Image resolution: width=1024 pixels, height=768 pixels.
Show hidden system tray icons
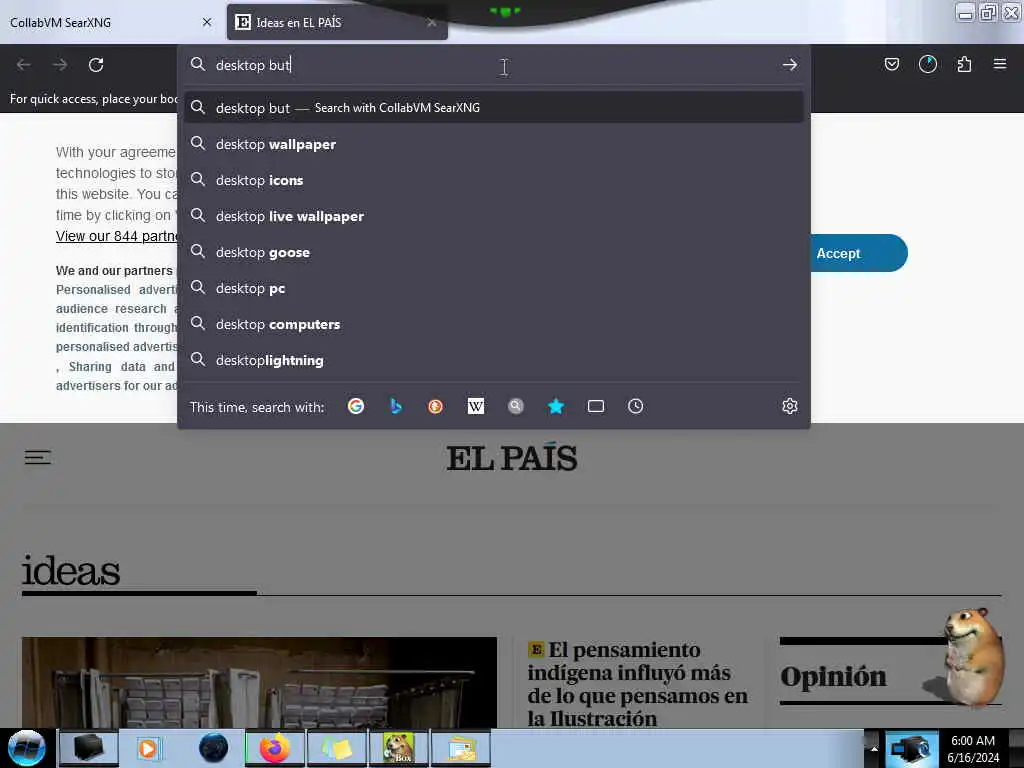(x=874, y=748)
